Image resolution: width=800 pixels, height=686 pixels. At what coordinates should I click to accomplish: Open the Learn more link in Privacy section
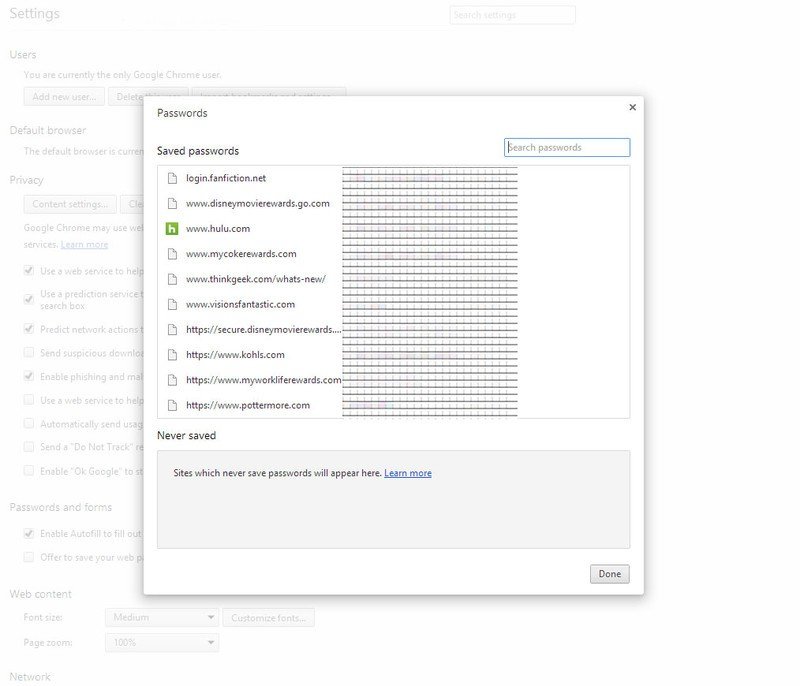coord(84,244)
